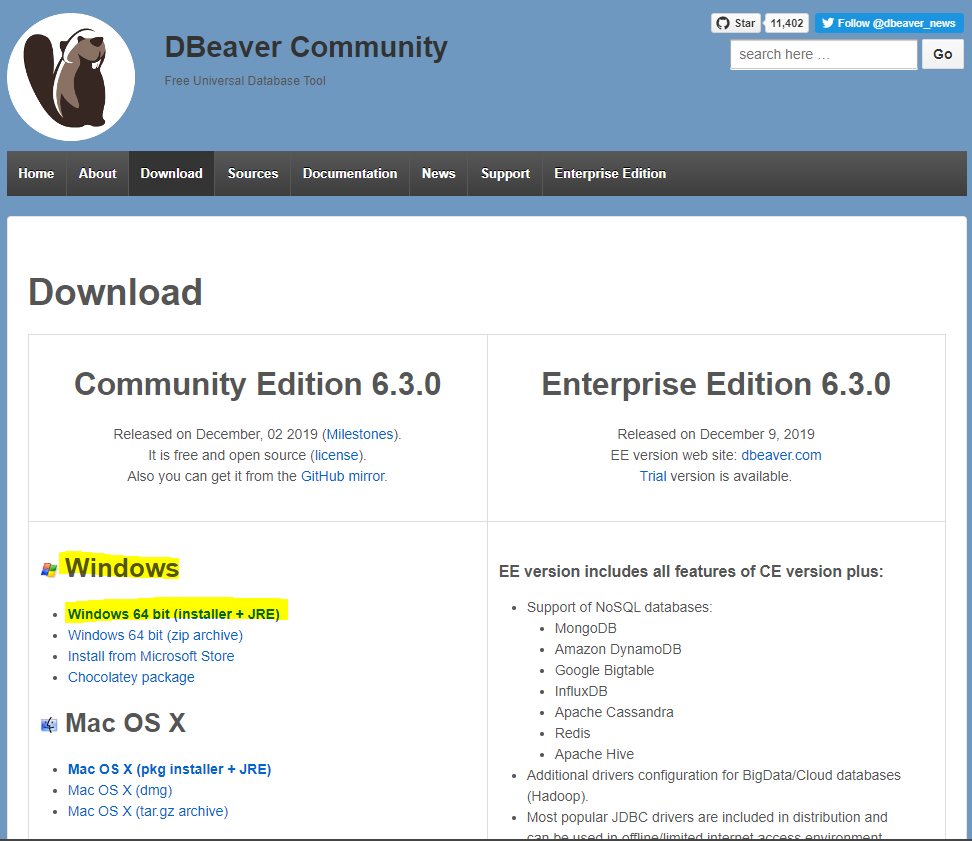Click the GitHub Star button
Image resolution: width=972 pixels, height=841 pixels.
click(x=736, y=23)
